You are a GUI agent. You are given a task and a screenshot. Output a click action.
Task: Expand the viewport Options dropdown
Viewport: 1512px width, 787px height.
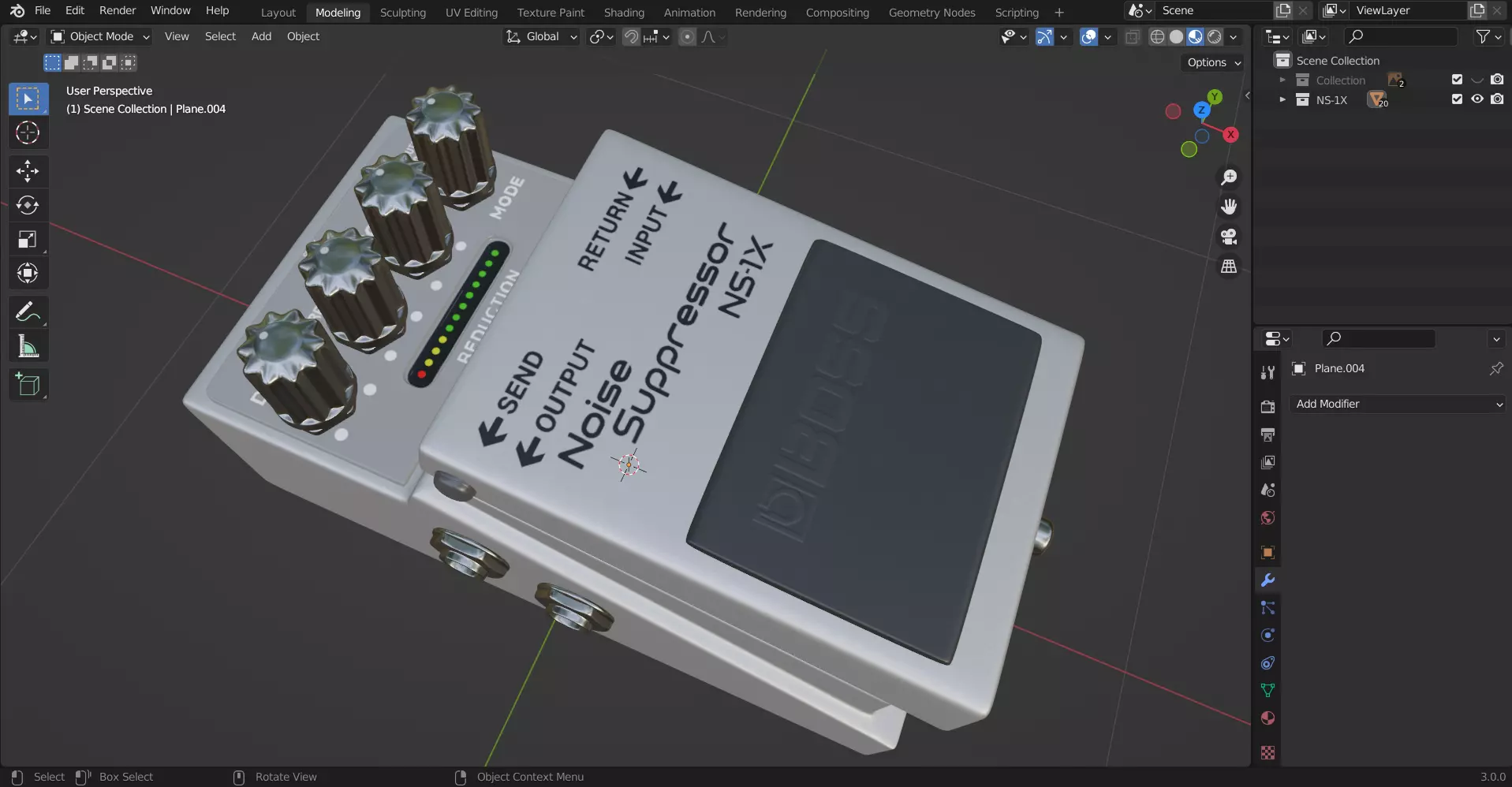pos(1213,62)
